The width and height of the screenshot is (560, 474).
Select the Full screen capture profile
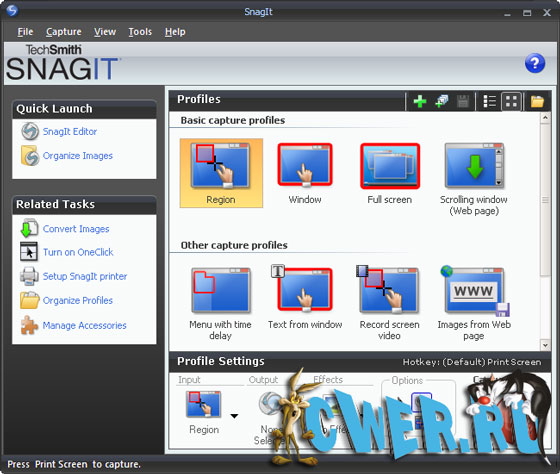[390, 174]
